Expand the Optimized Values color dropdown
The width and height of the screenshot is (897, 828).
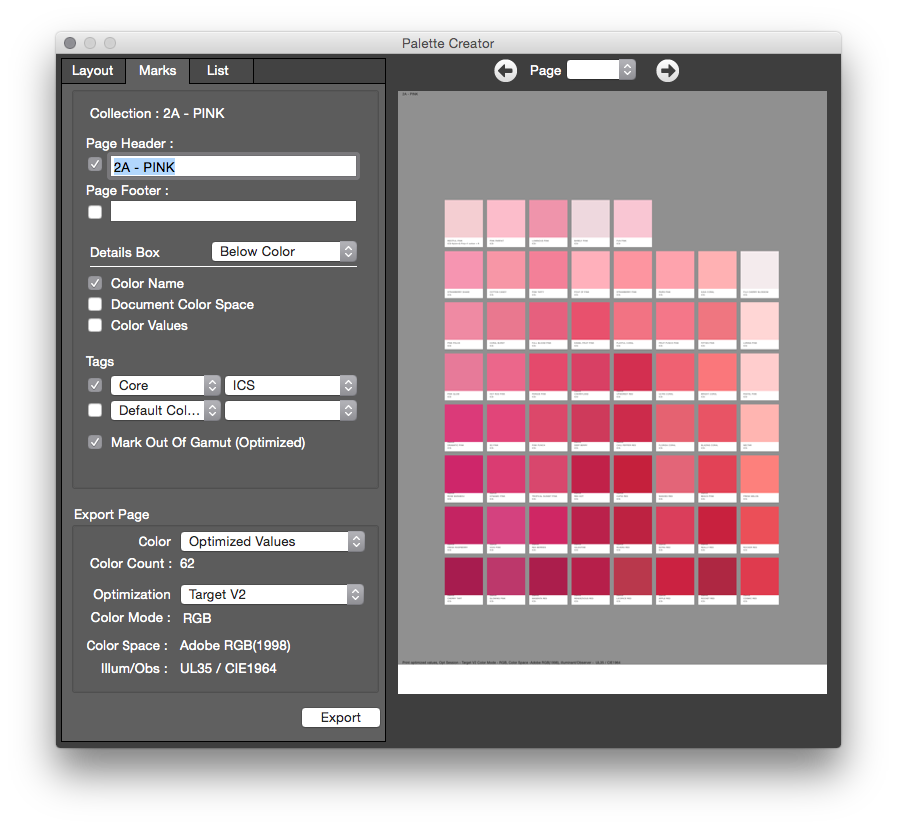click(x=272, y=541)
